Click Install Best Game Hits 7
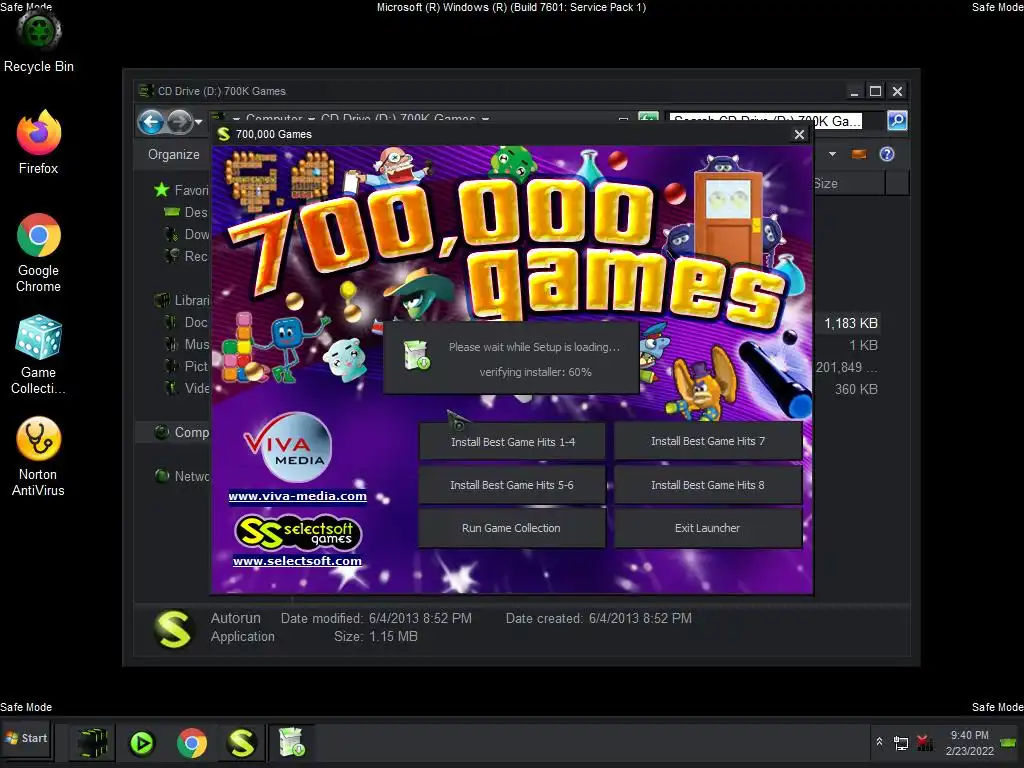The image size is (1024, 768). point(708,441)
